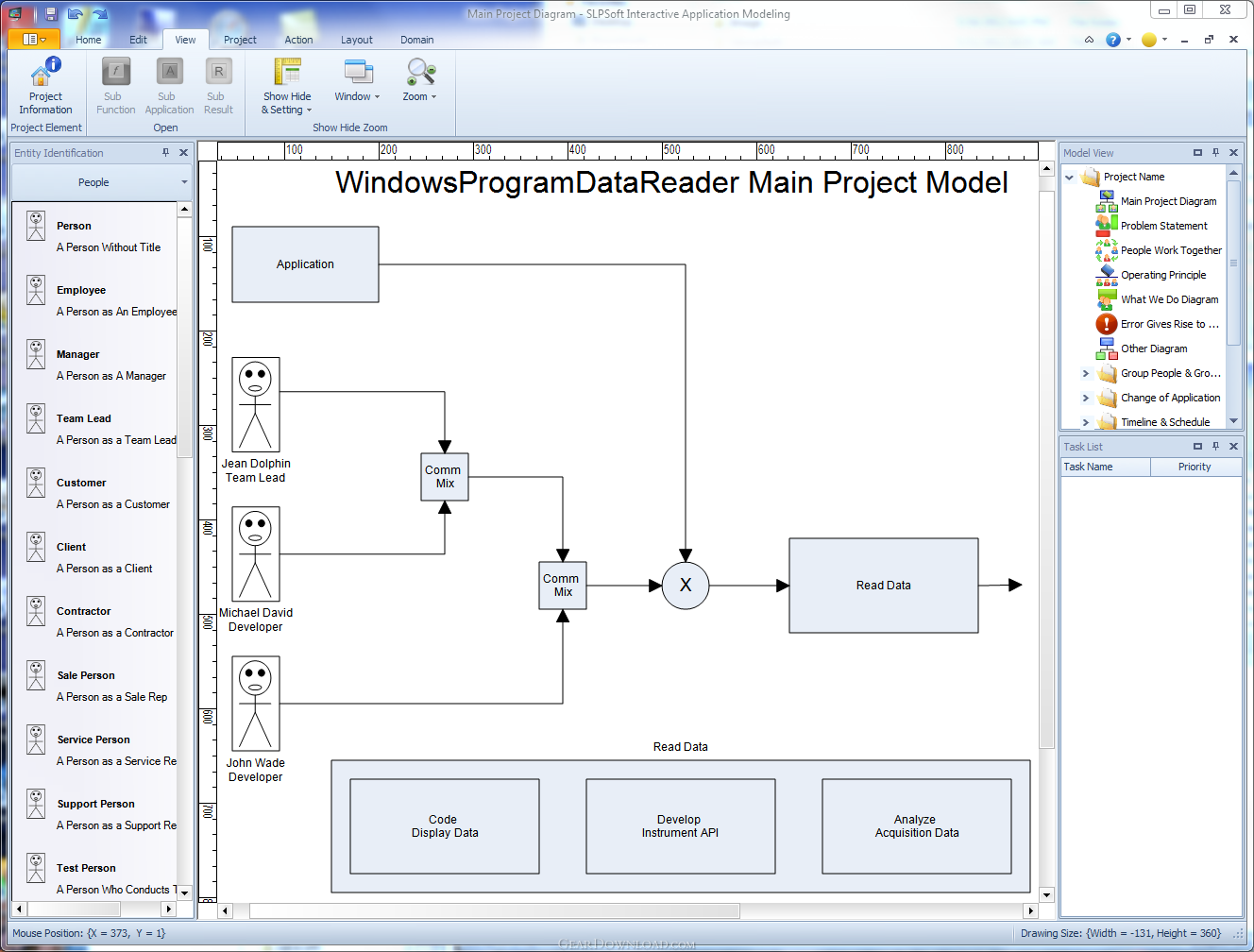The image size is (1254, 952).
Task: Click the yellow style ball icon
Action: [x=1149, y=40]
